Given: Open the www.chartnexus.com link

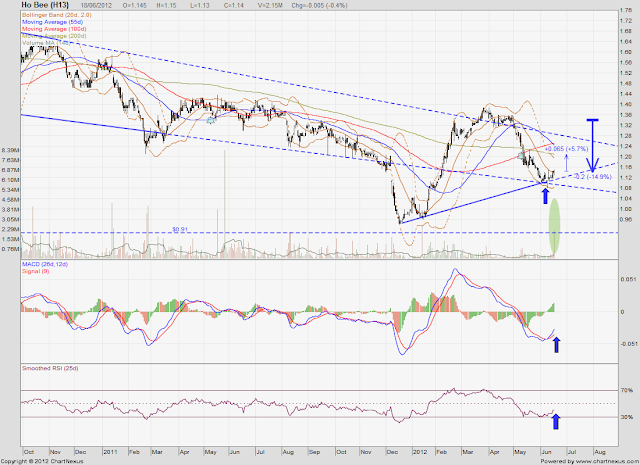Looking at the screenshot, I should tap(606, 461).
